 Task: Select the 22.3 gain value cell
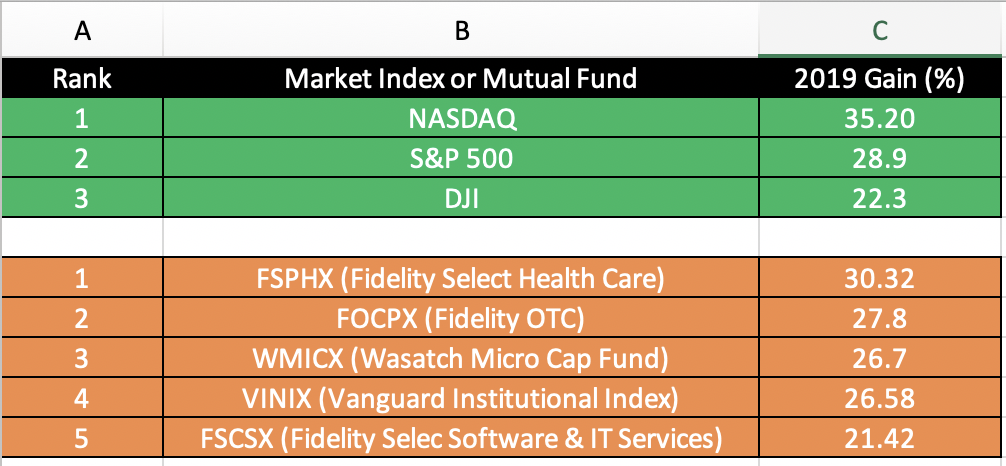pyautogui.click(x=881, y=198)
